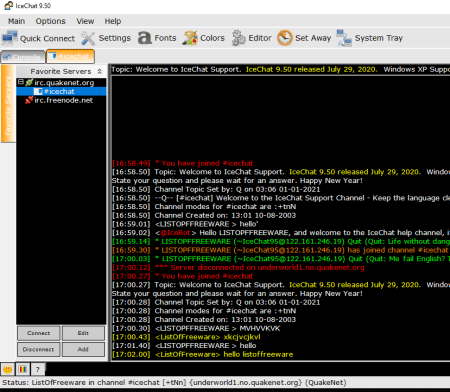Collapse the Favorite Servers panel header arrow
Viewport: 450px width, 392px height.
coord(99,71)
